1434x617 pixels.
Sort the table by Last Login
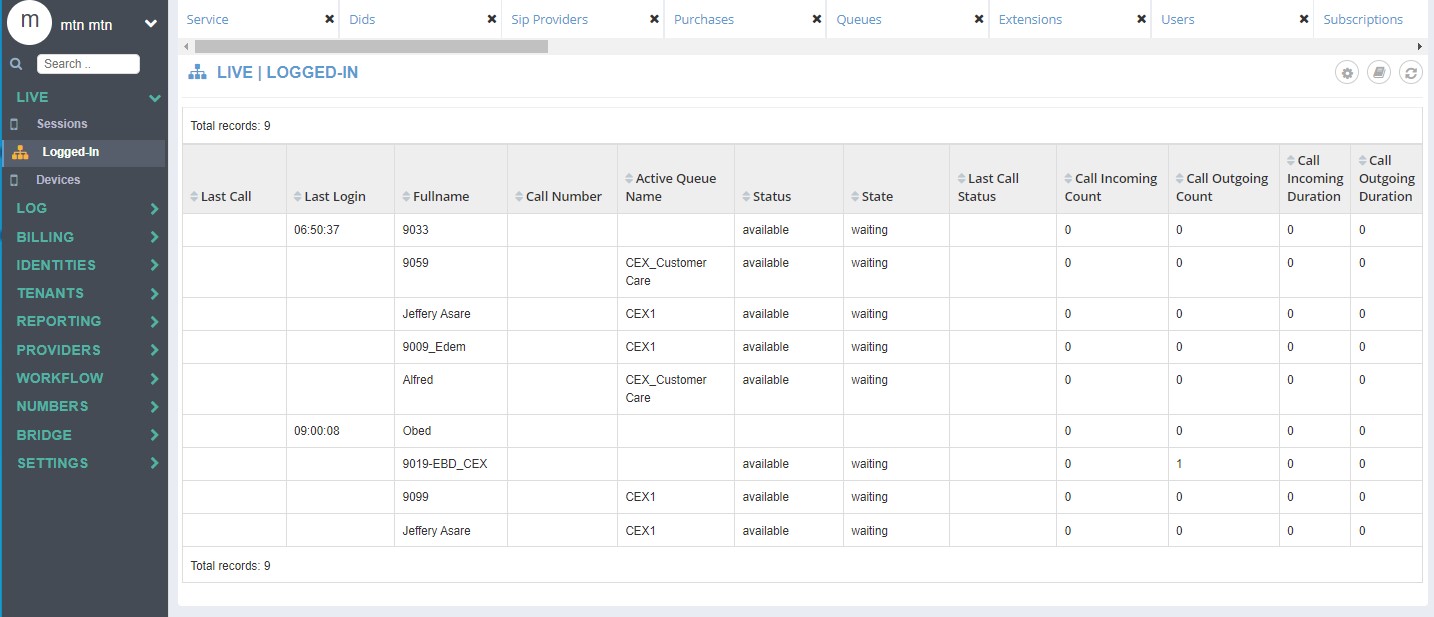[x=329, y=197]
